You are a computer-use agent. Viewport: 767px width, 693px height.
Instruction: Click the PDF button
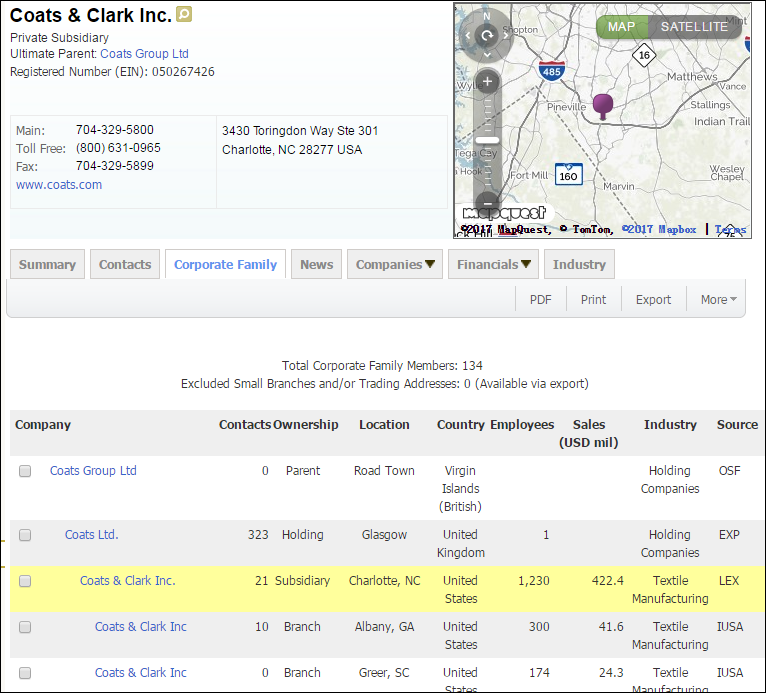point(541,299)
